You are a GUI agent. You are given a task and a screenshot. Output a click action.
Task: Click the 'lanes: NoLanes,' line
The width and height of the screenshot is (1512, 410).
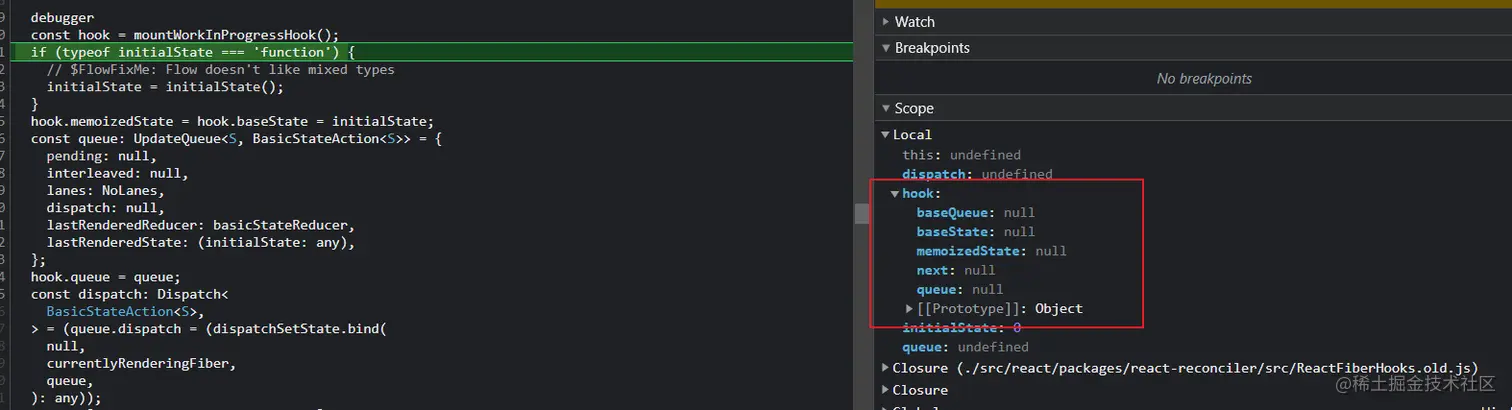tap(105, 191)
